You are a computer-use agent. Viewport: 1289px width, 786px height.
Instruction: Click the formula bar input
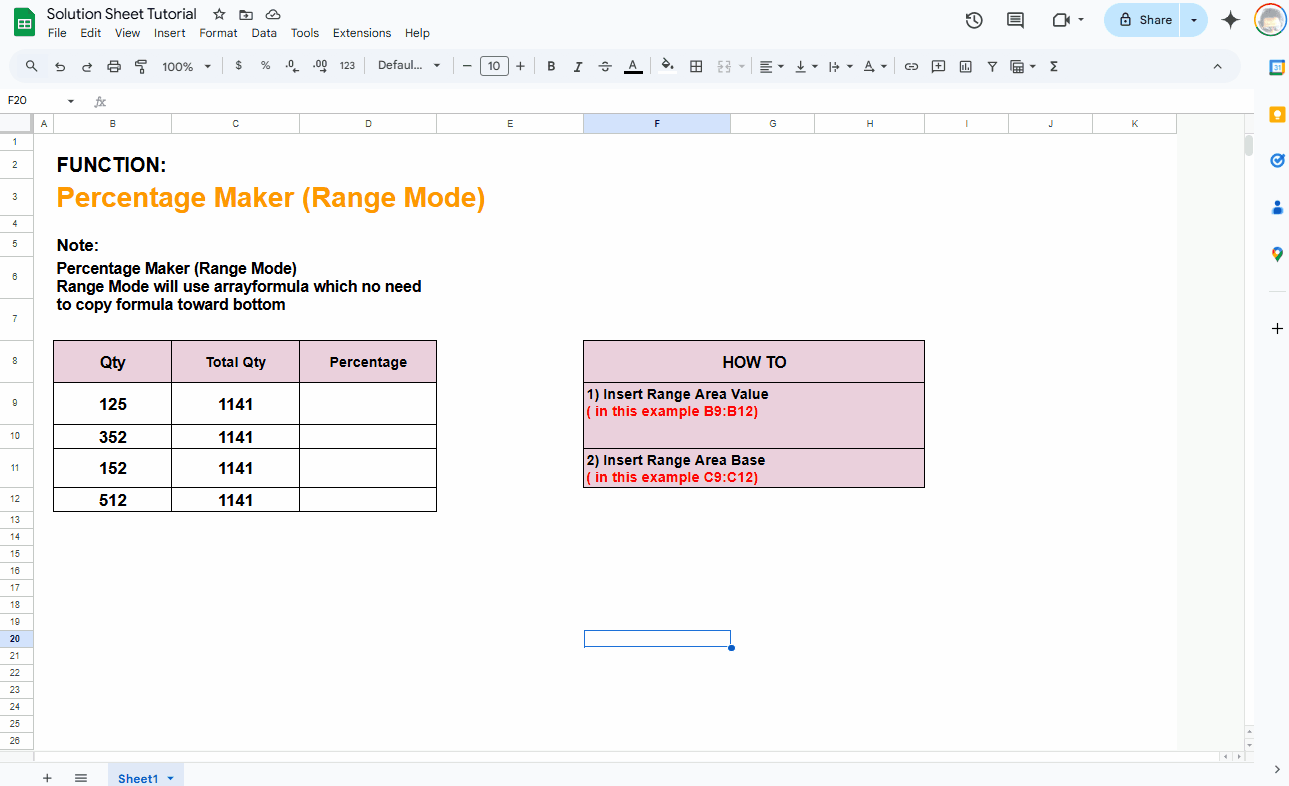(680, 101)
